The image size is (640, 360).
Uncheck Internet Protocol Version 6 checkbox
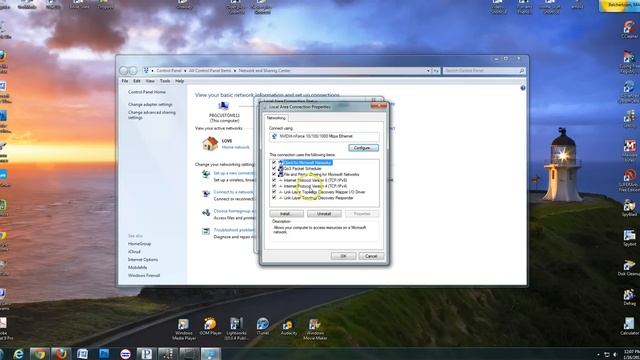point(274,180)
